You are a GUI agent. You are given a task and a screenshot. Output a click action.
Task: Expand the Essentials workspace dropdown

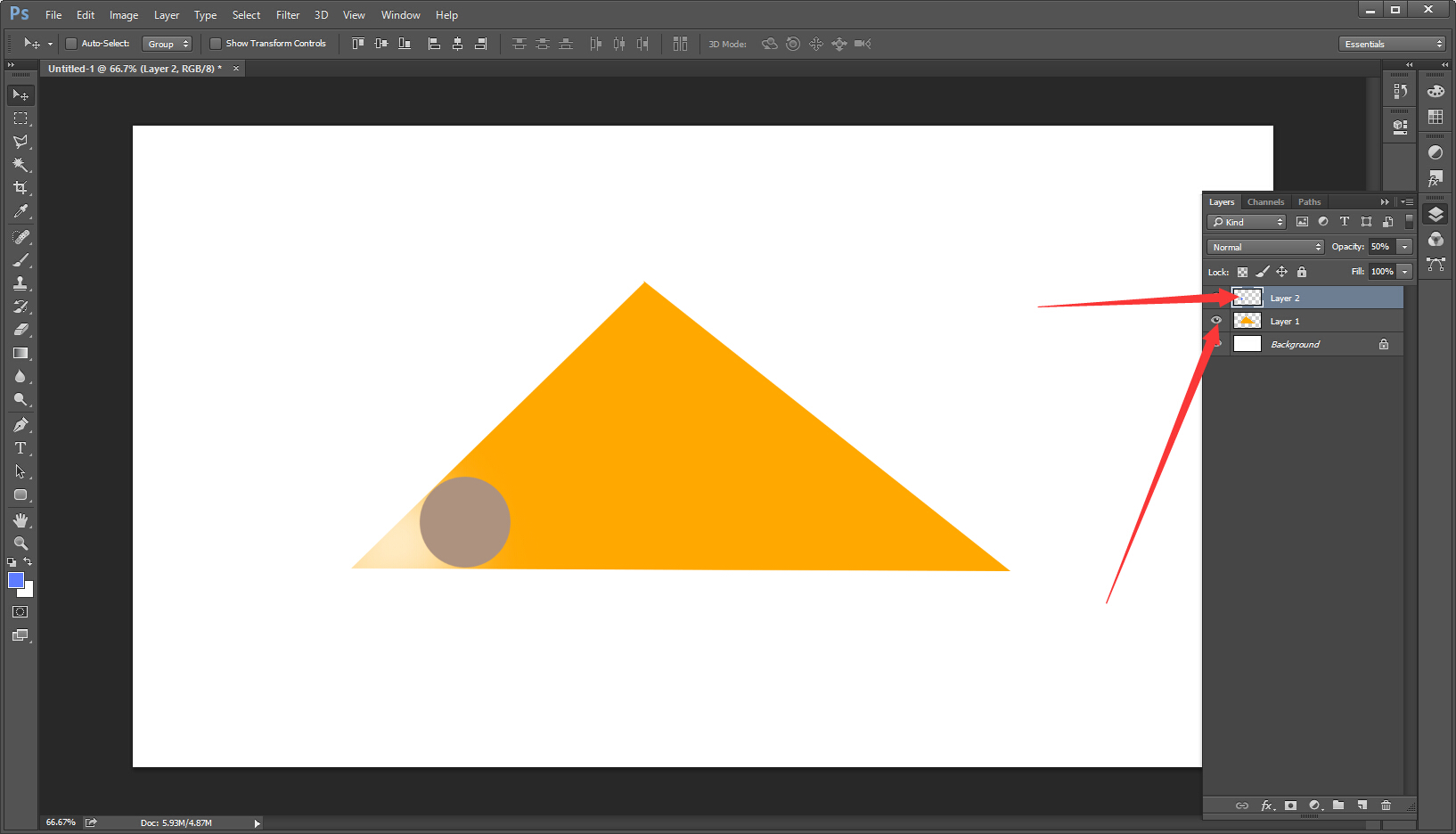pyautogui.click(x=1392, y=44)
